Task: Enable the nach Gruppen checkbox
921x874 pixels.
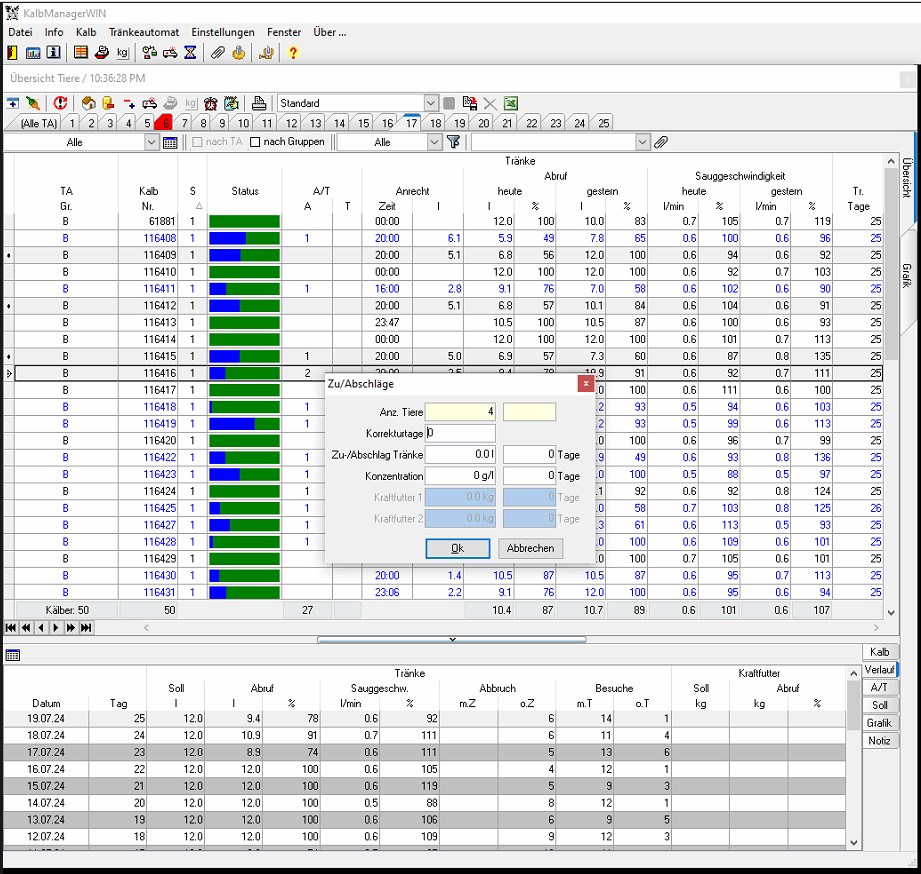Action: click(x=255, y=143)
